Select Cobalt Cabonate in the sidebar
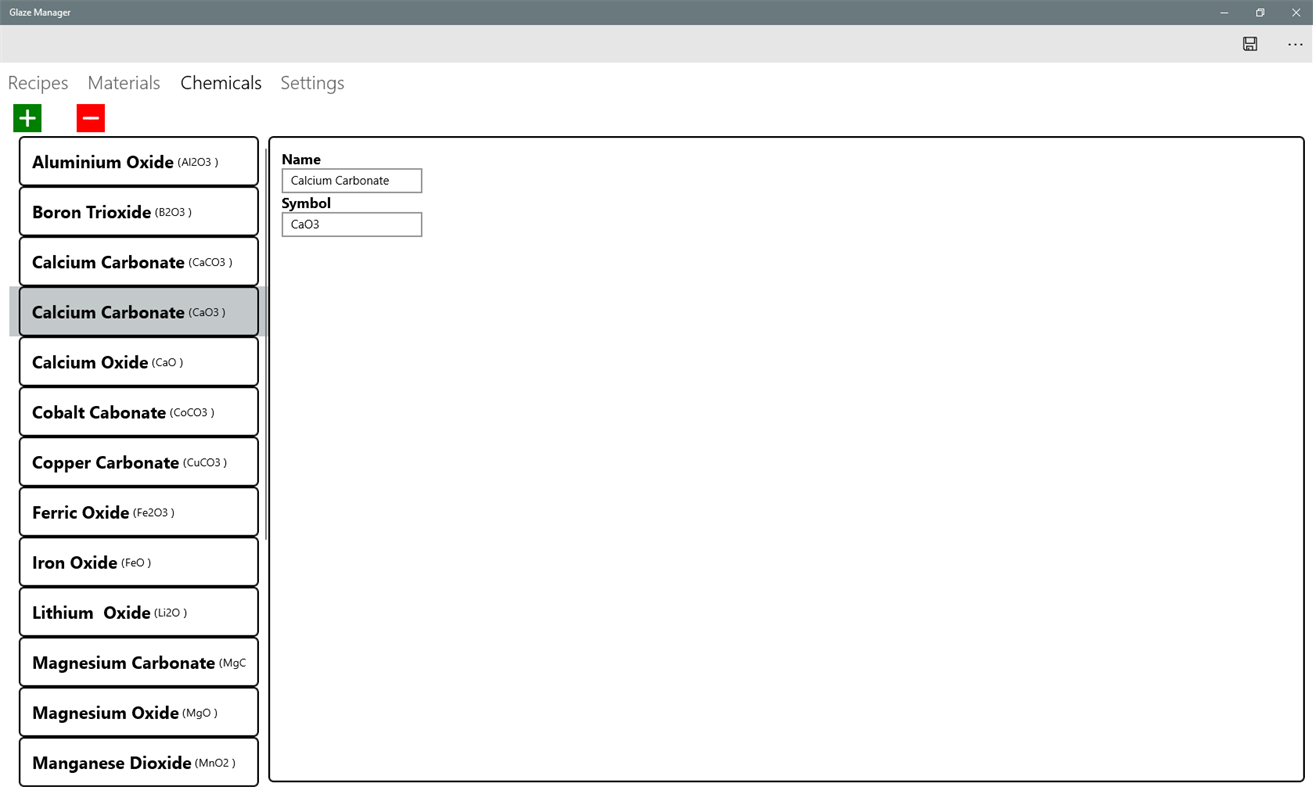The width and height of the screenshot is (1313, 787). 138,411
